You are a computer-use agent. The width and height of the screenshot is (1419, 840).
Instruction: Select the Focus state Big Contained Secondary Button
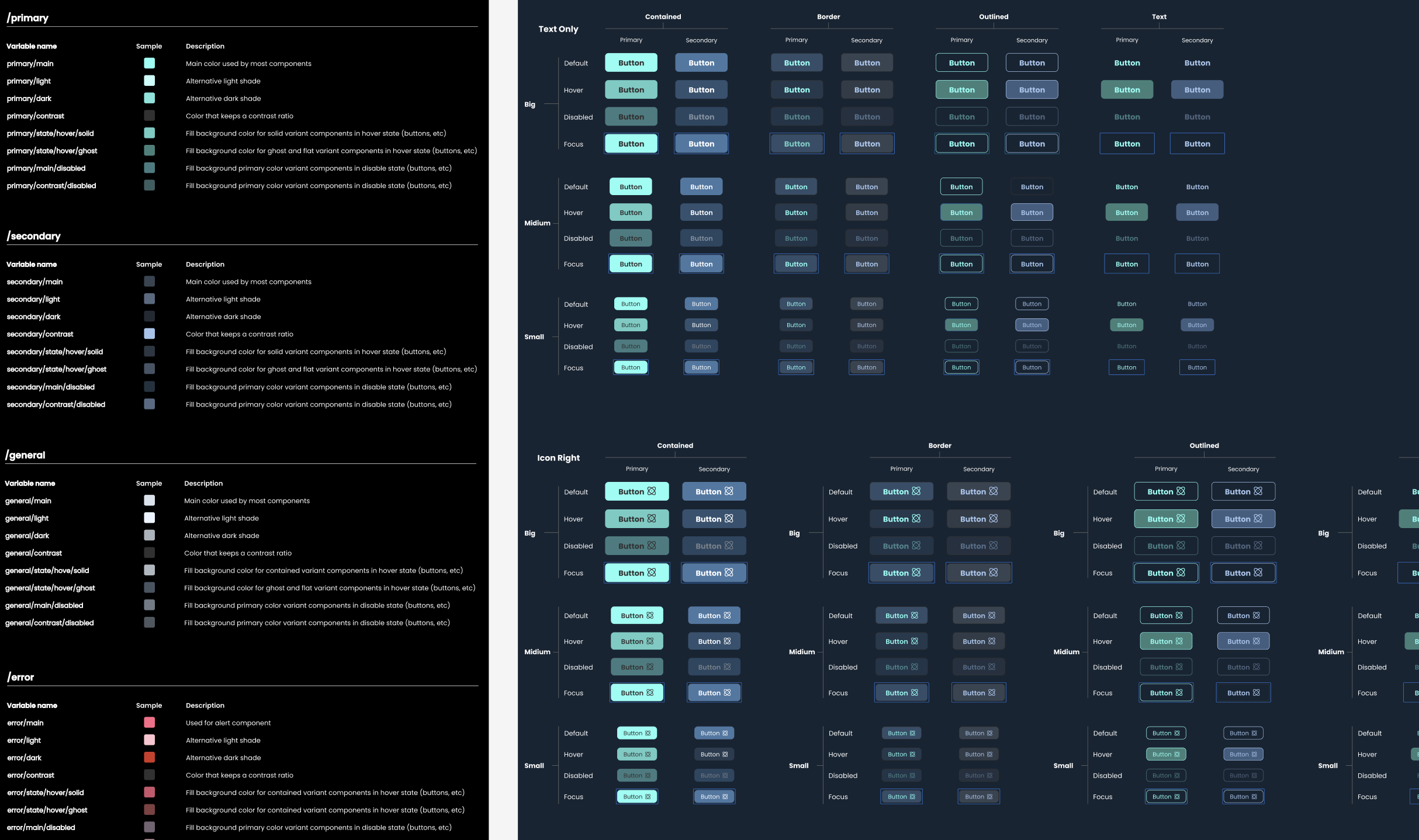click(701, 143)
